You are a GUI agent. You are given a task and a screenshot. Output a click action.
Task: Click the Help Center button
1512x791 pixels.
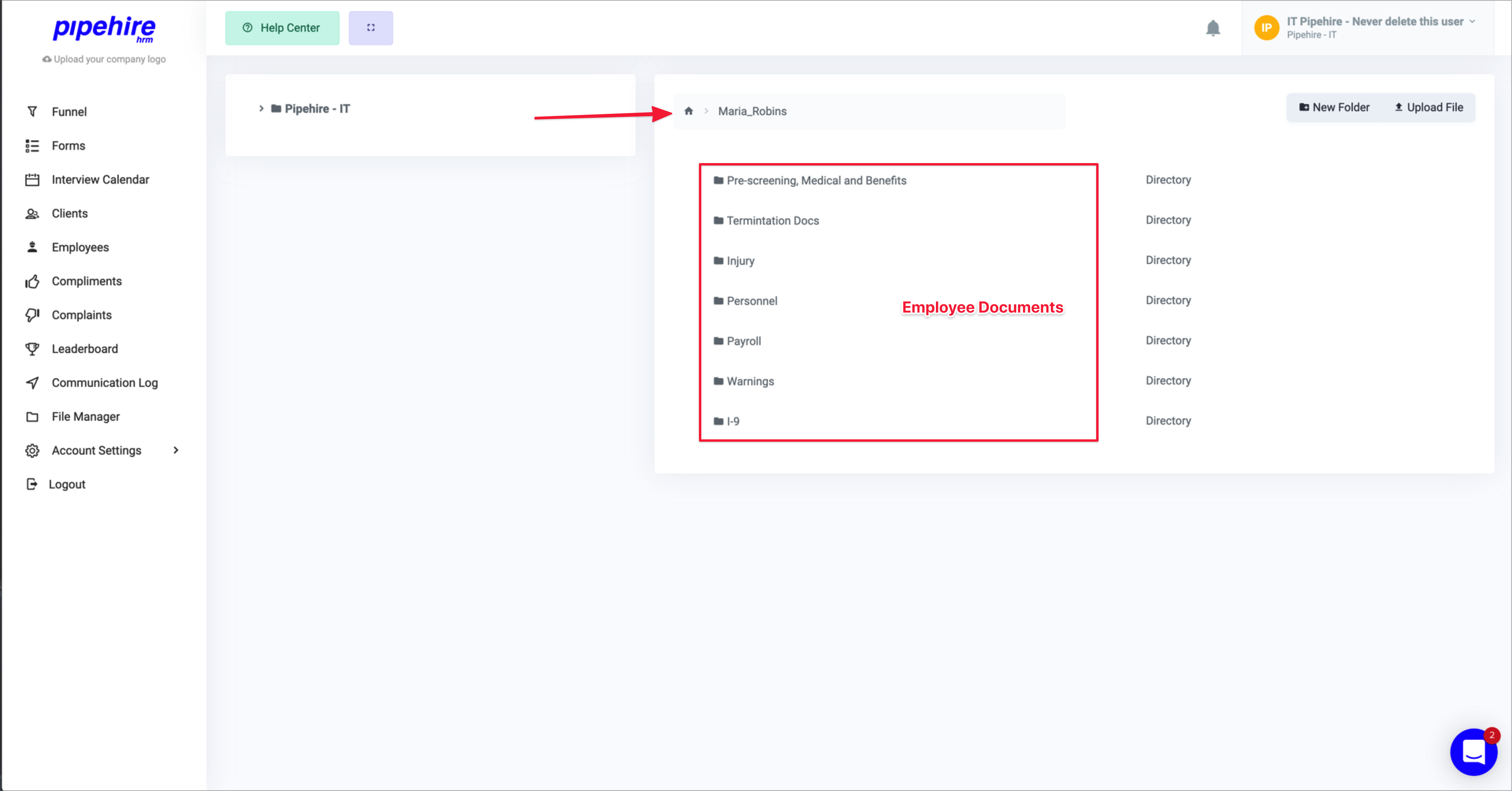click(x=282, y=28)
